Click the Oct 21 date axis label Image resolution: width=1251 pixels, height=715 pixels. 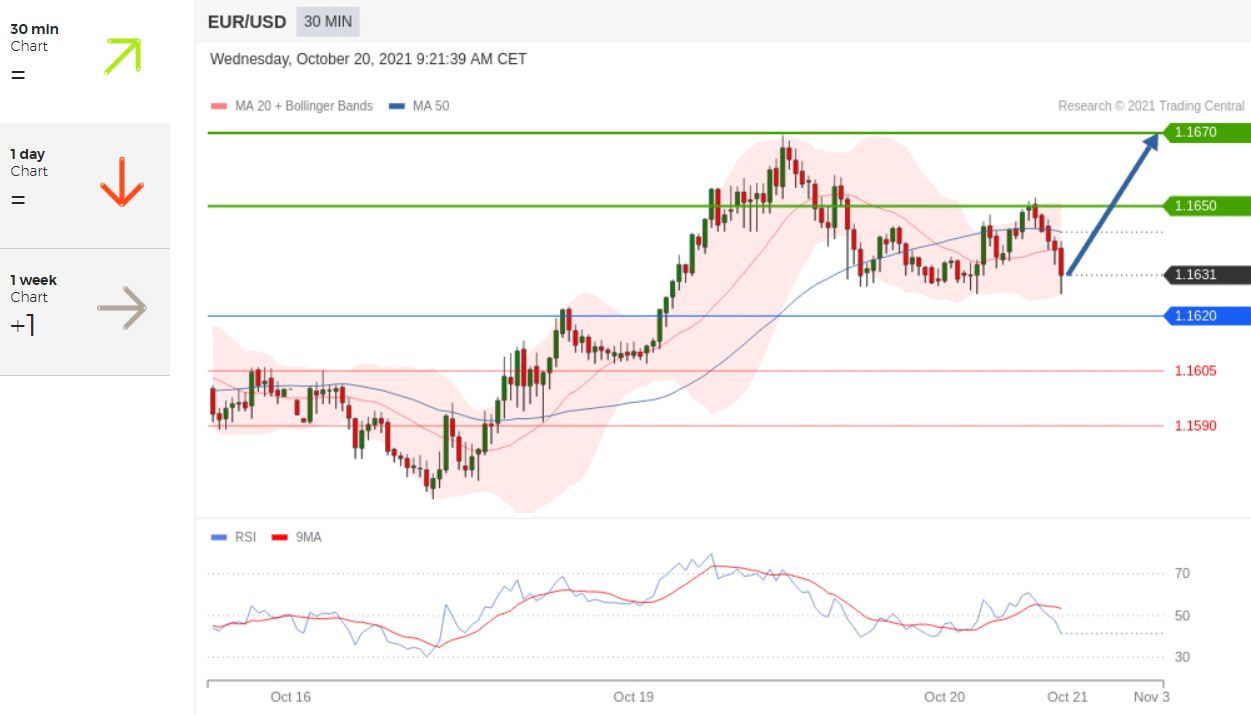[x=1067, y=697]
